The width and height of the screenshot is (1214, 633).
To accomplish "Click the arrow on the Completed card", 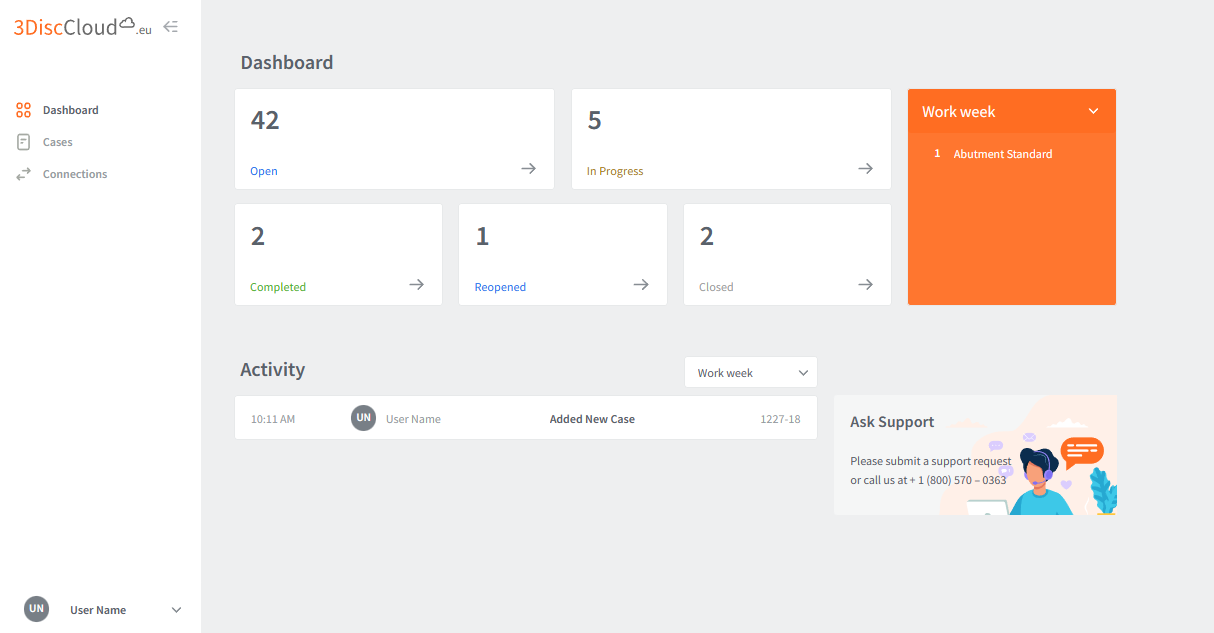I will pos(417,285).
